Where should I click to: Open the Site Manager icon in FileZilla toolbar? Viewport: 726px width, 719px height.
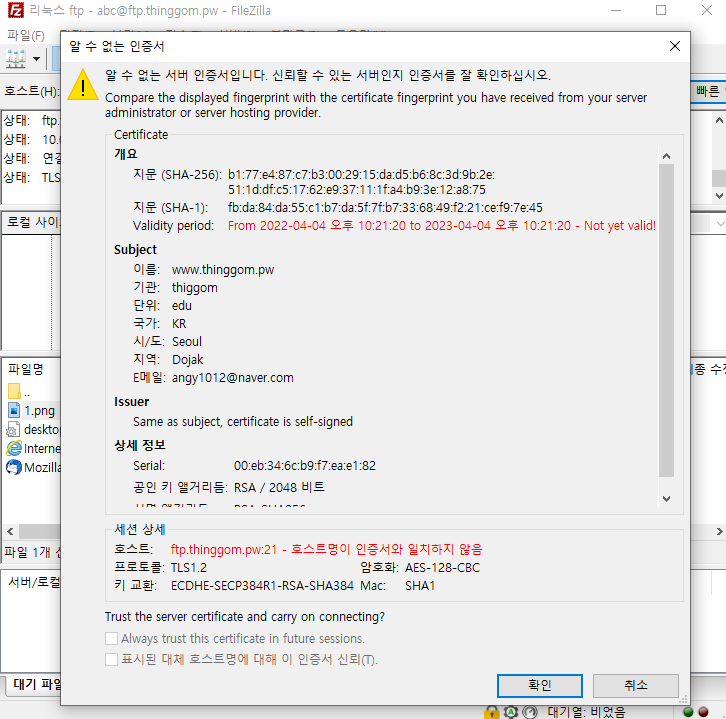coord(16,59)
